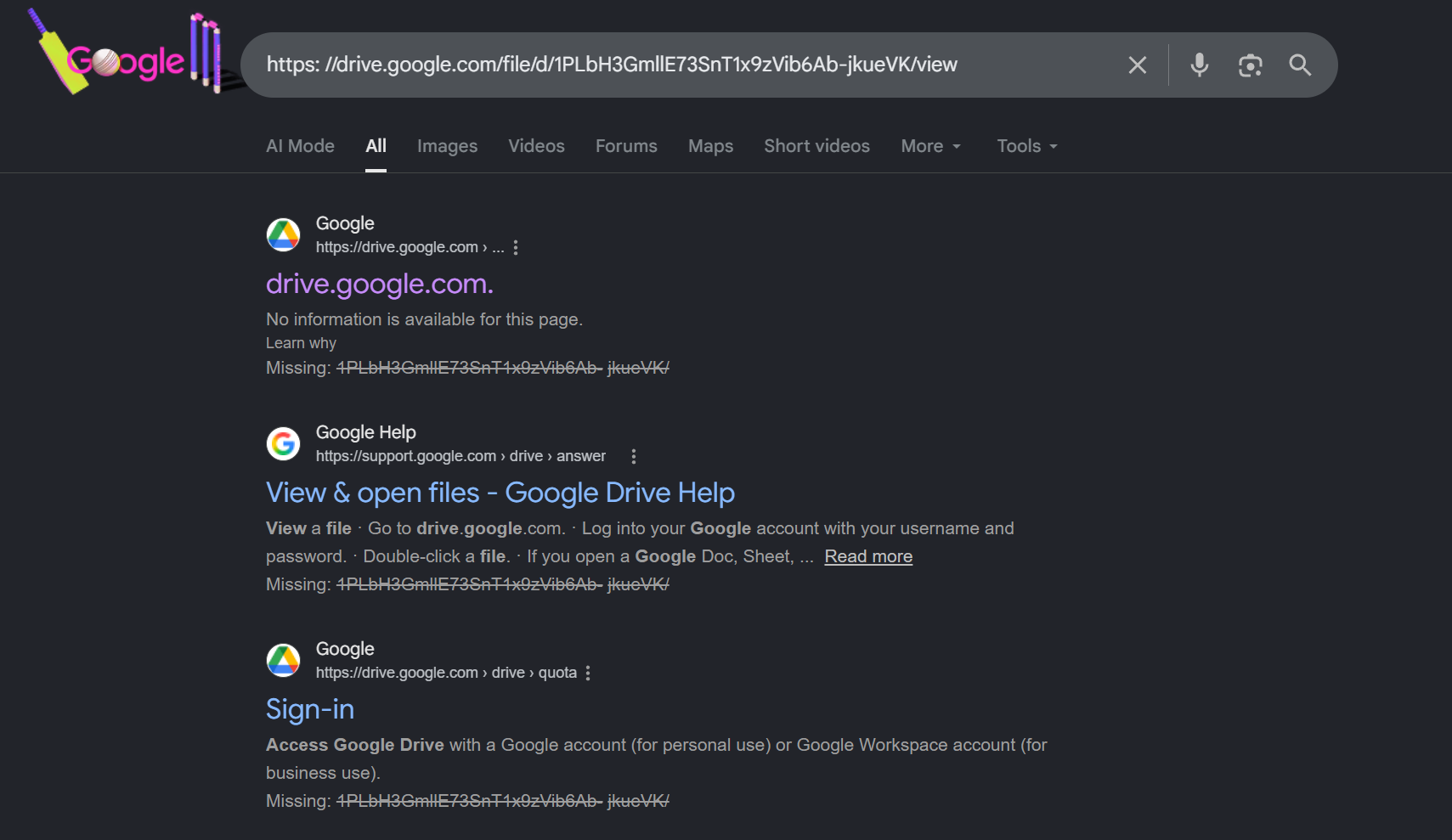Image resolution: width=1452 pixels, height=840 pixels.
Task: Open the drive.google.com. result link
Action: [380, 284]
